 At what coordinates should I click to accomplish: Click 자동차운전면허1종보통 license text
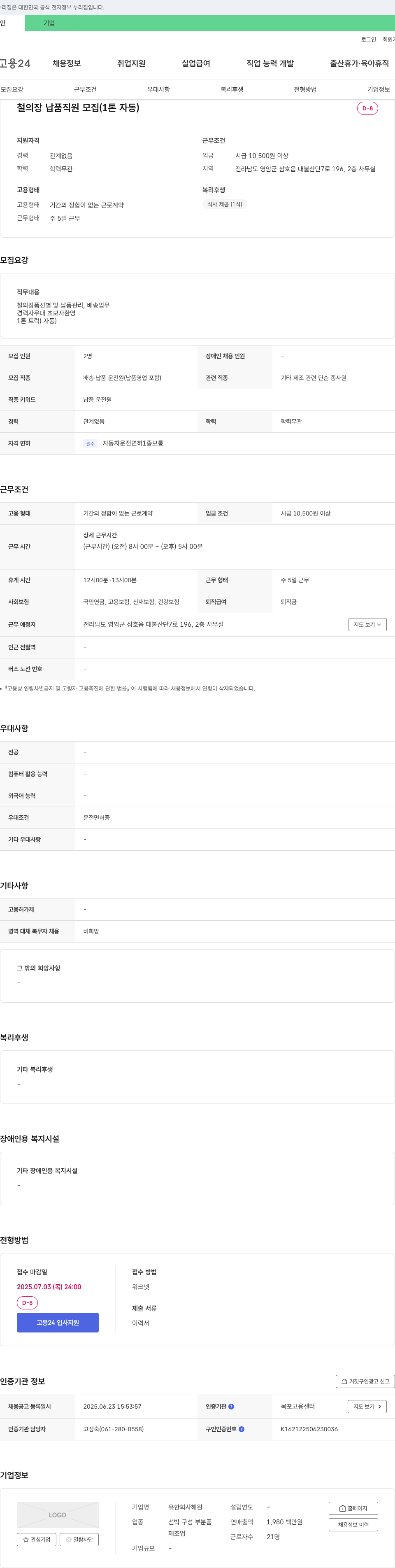click(x=132, y=443)
